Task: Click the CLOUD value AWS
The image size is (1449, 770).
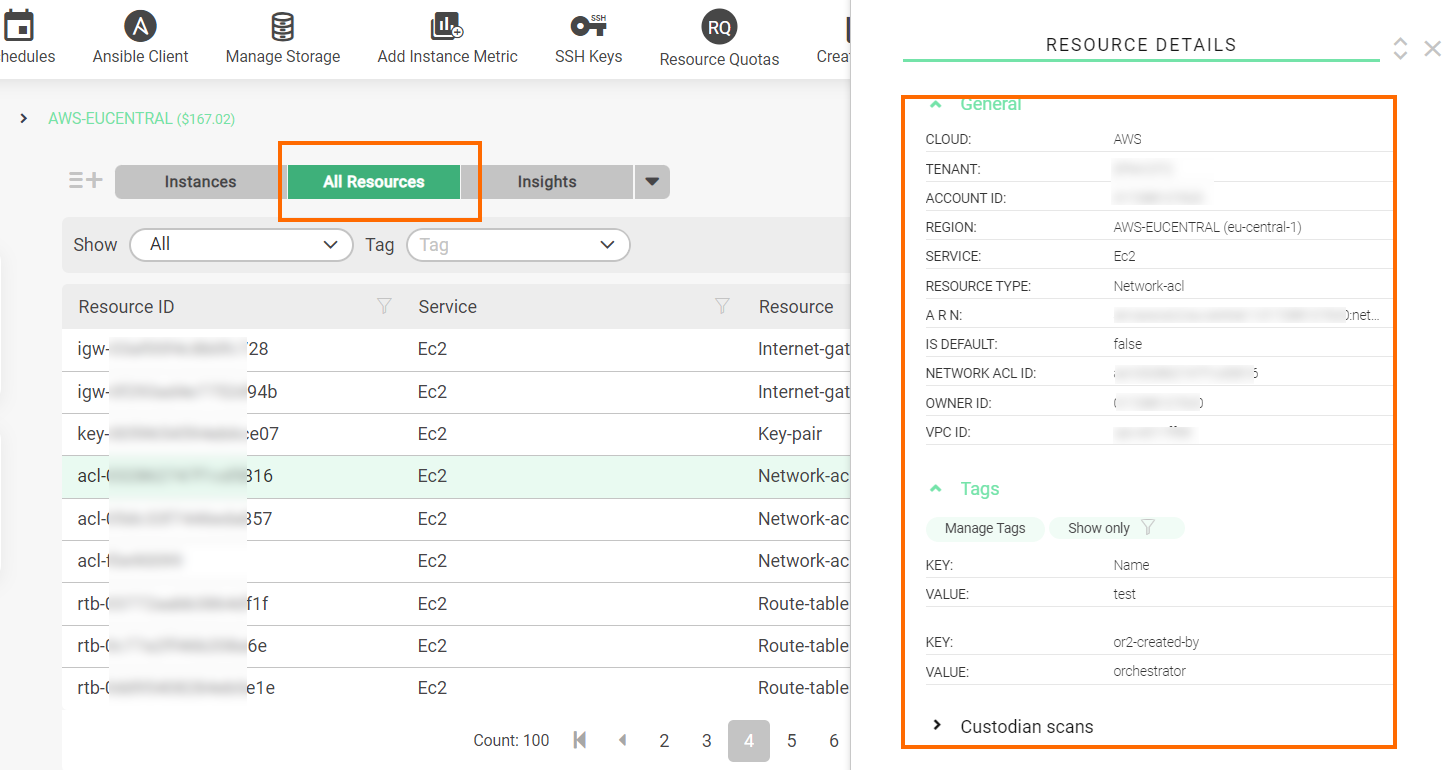Action: 1127,139
